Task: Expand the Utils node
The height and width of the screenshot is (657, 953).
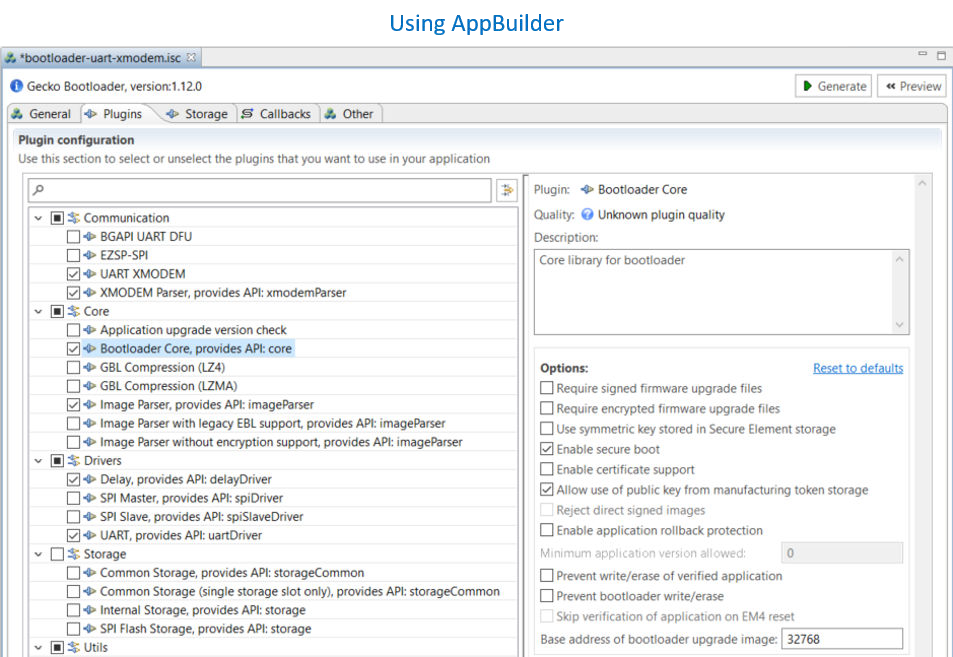Action: [38, 647]
